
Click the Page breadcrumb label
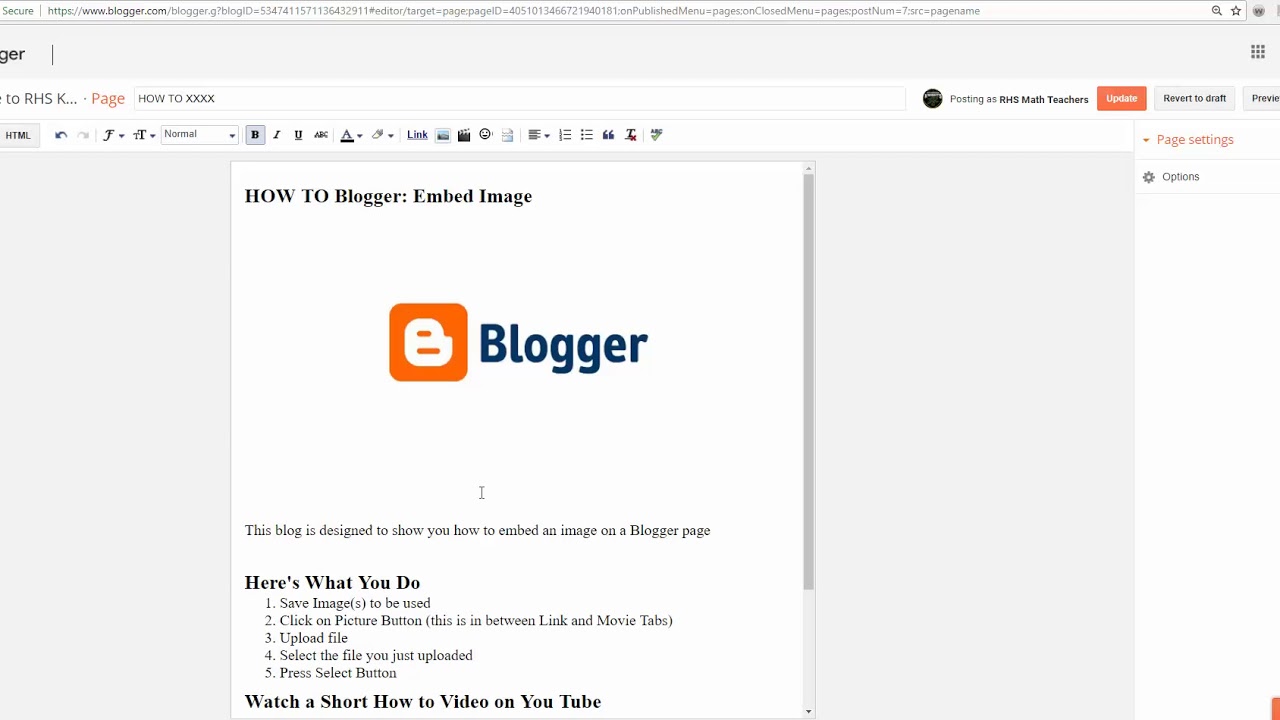pyautogui.click(x=108, y=98)
